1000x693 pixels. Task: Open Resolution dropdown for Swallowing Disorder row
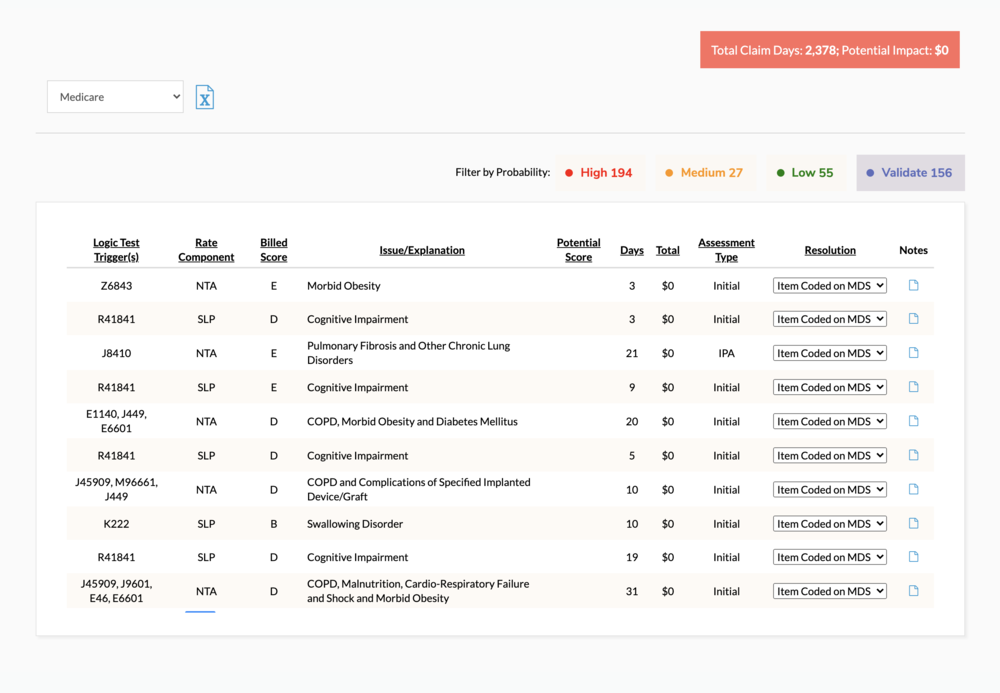pyautogui.click(x=830, y=523)
